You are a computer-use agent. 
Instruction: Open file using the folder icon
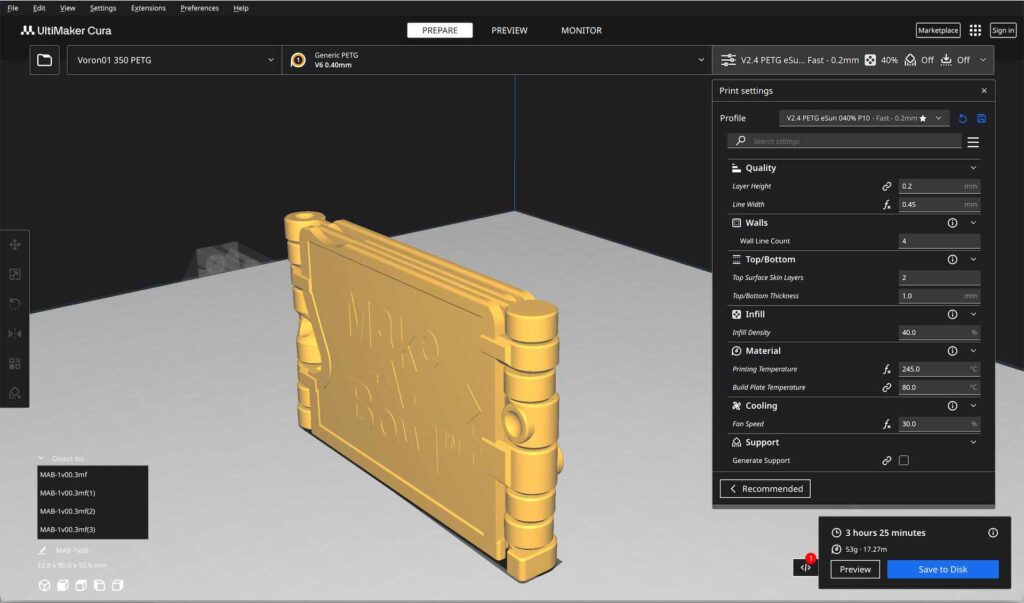[x=44, y=60]
